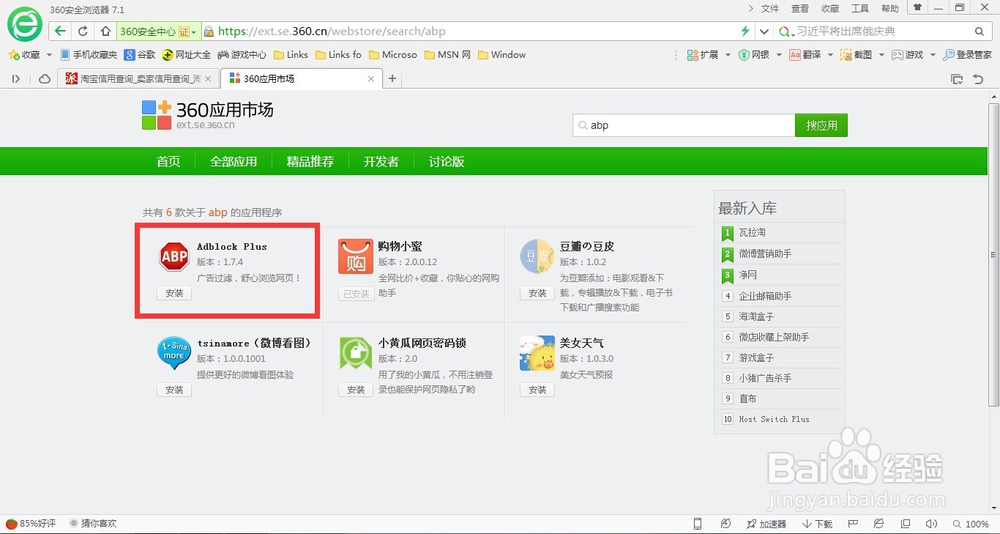Click the green 搜应用 button
The width and height of the screenshot is (1000, 534).
821,125
